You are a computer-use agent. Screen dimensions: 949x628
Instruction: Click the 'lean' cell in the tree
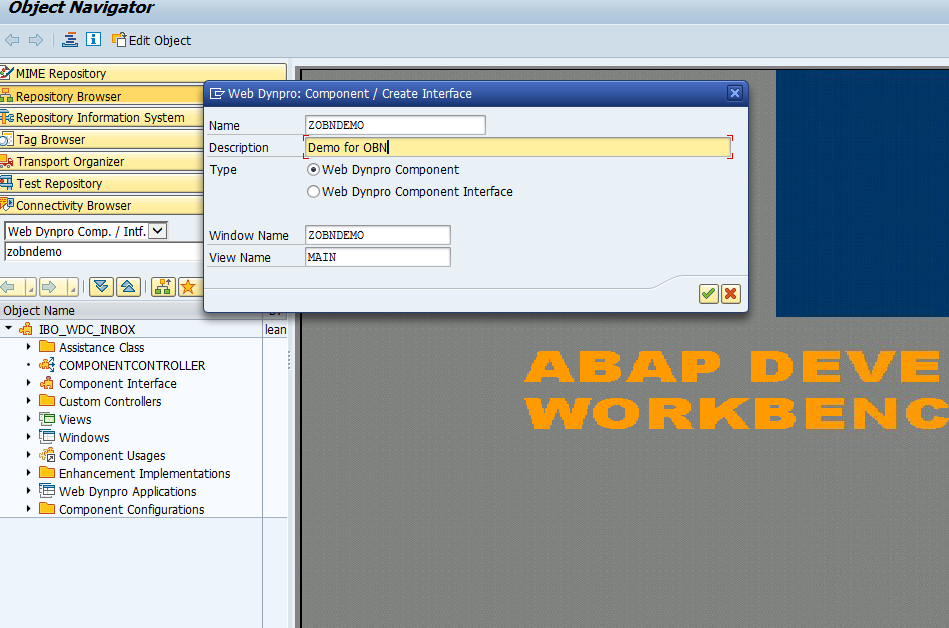[275, 329]
